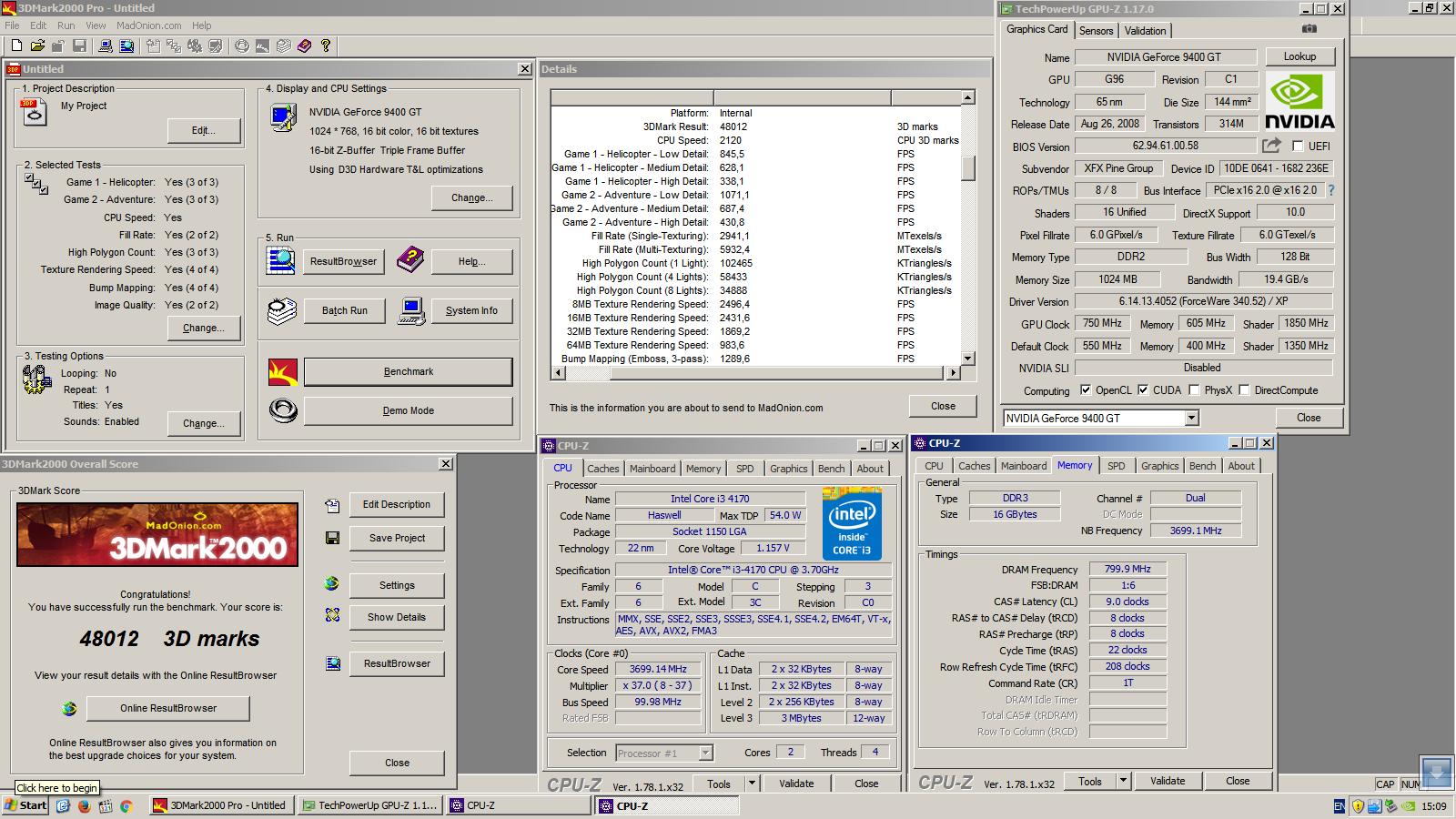The height and width of the screenshot is (819, 1456).
Task: Click the Online ResultBrowser button
Action: (168, 708)
